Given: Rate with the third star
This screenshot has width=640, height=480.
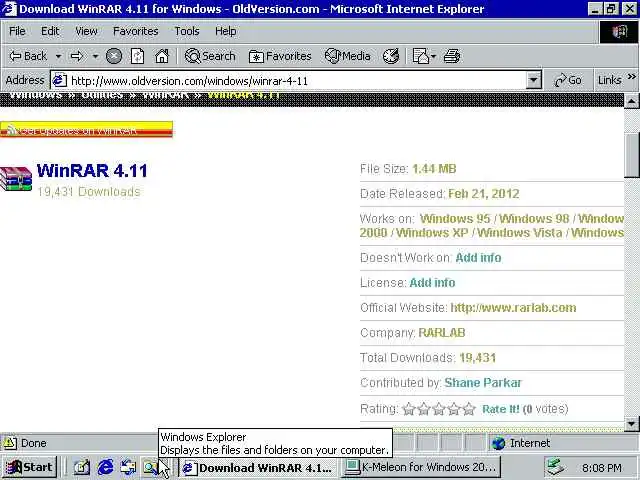Looking at the screenshot, I should tap(439, 409).
